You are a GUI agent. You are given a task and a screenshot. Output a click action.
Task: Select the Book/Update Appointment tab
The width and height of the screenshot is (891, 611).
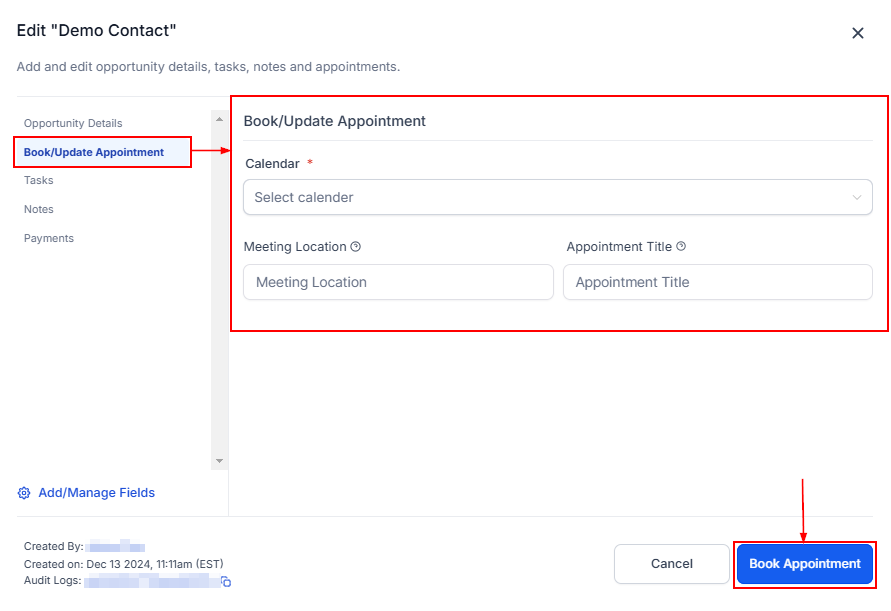[94, 152]
